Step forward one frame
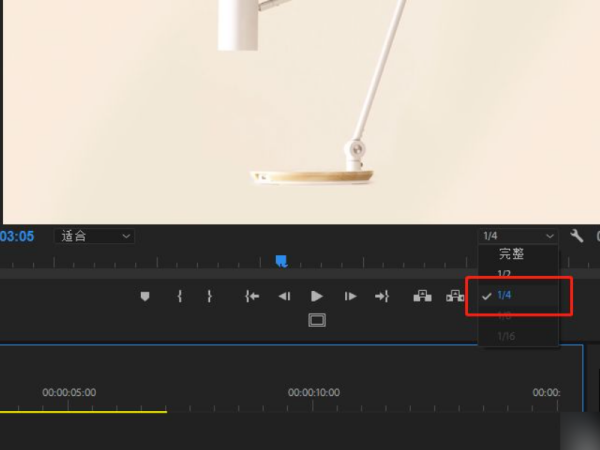The width and height of the screenshot is (600, 450). [350, 296]
